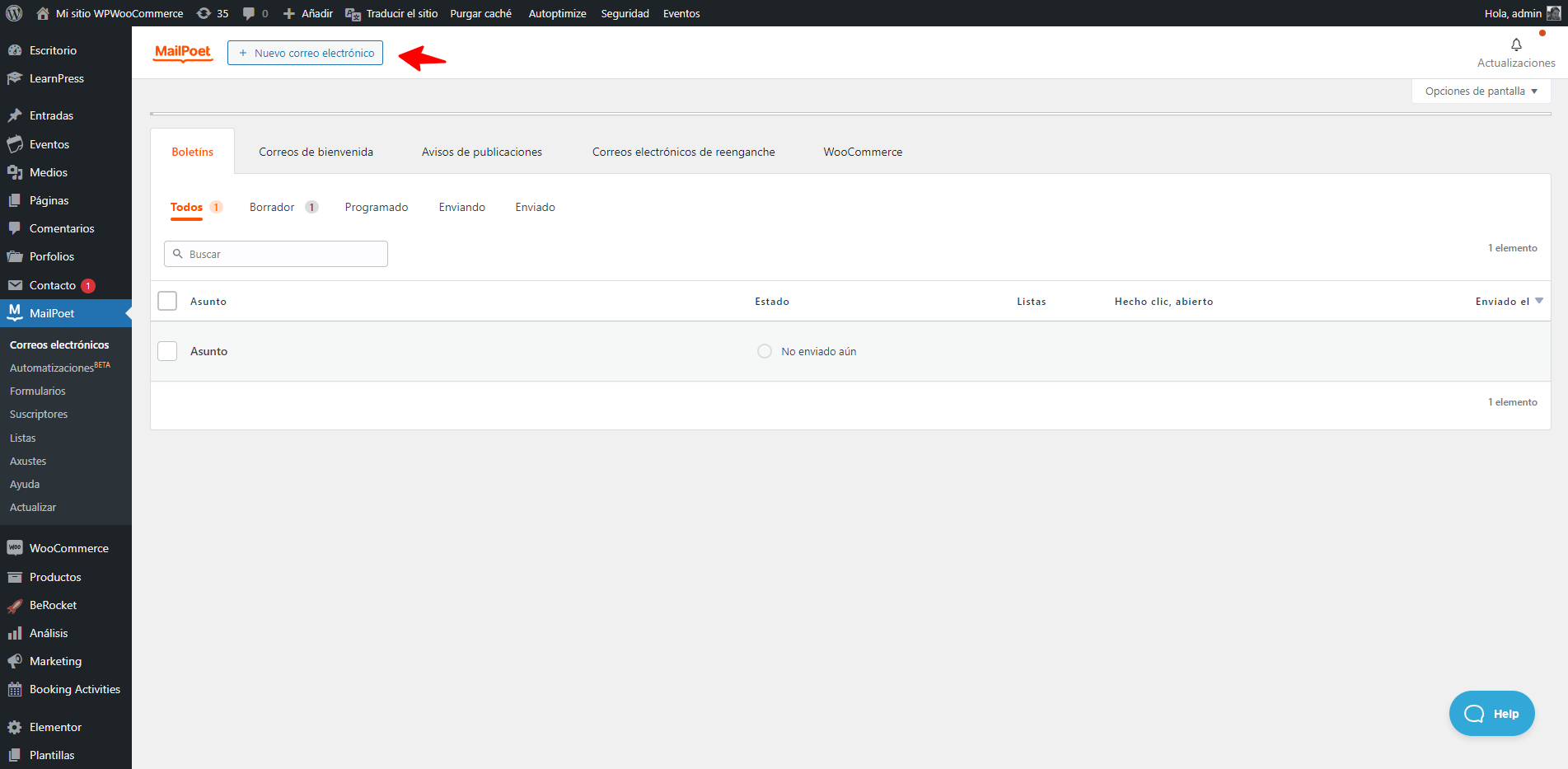Click the Productos archive icon
The image size is (1568, 769).
tap(15, 577)
